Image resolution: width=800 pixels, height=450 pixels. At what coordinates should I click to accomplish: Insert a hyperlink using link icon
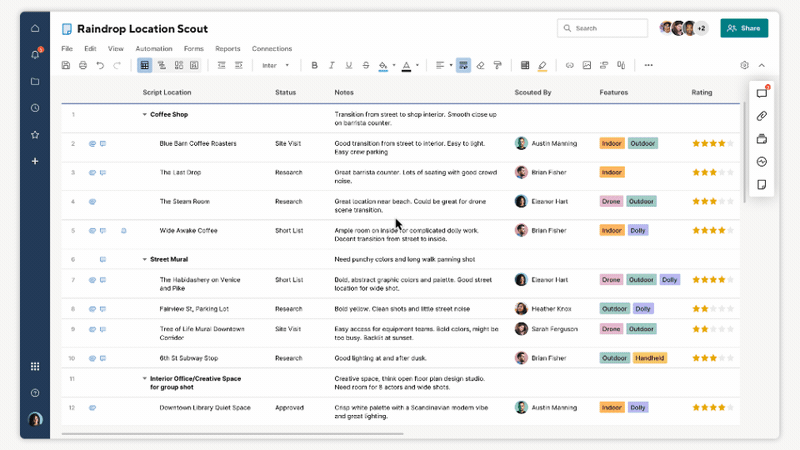[x=569, y=65]
